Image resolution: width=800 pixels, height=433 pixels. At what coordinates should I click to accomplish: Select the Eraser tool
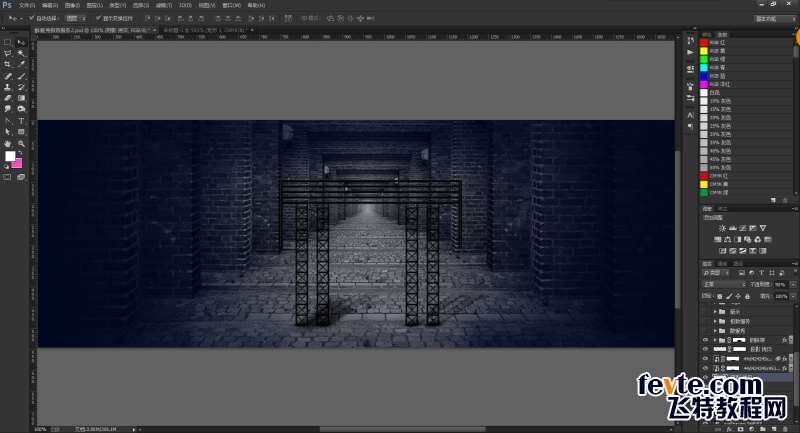click(8, 98)
